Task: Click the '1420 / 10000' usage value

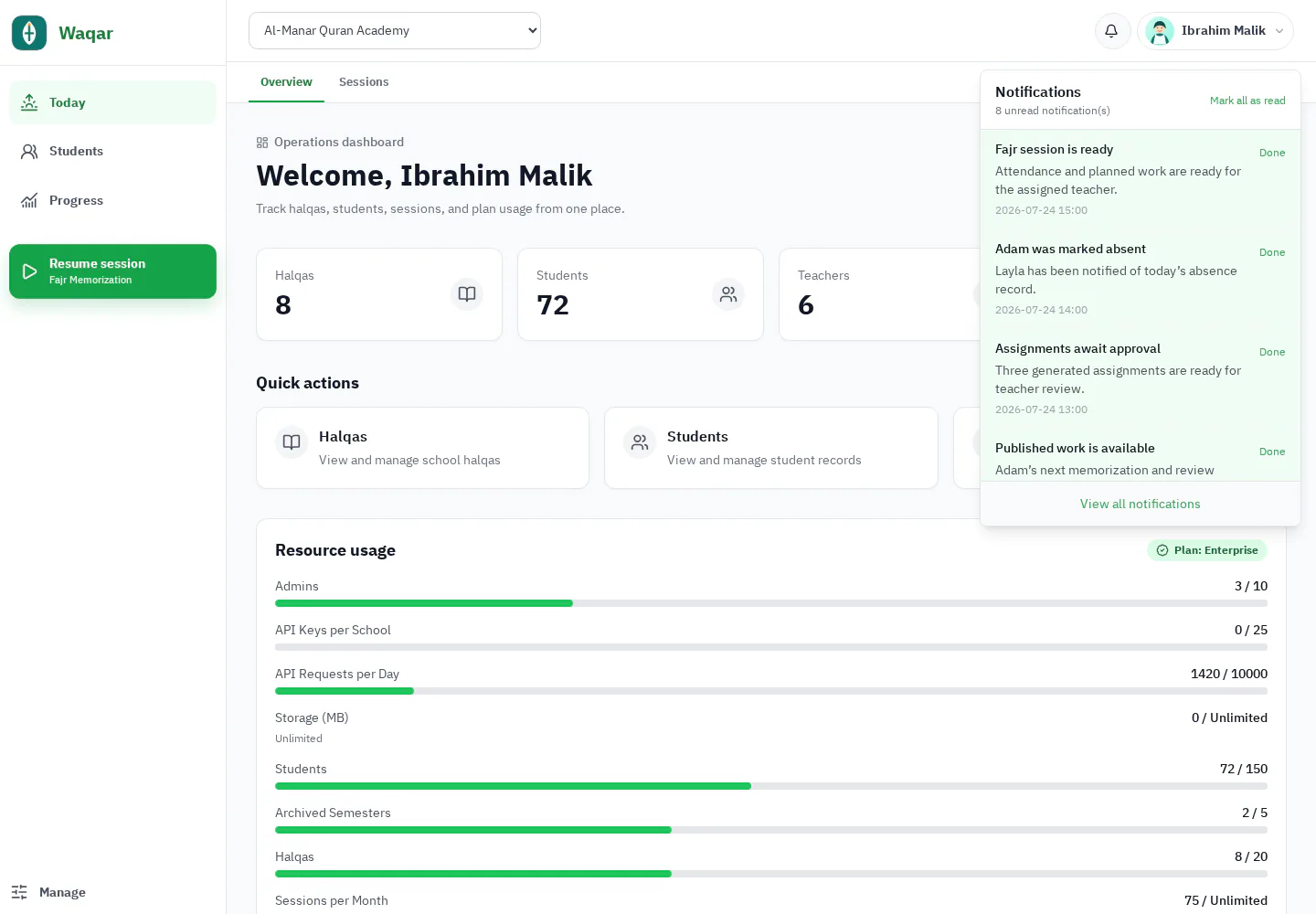Action: (x=1229, y=674)
